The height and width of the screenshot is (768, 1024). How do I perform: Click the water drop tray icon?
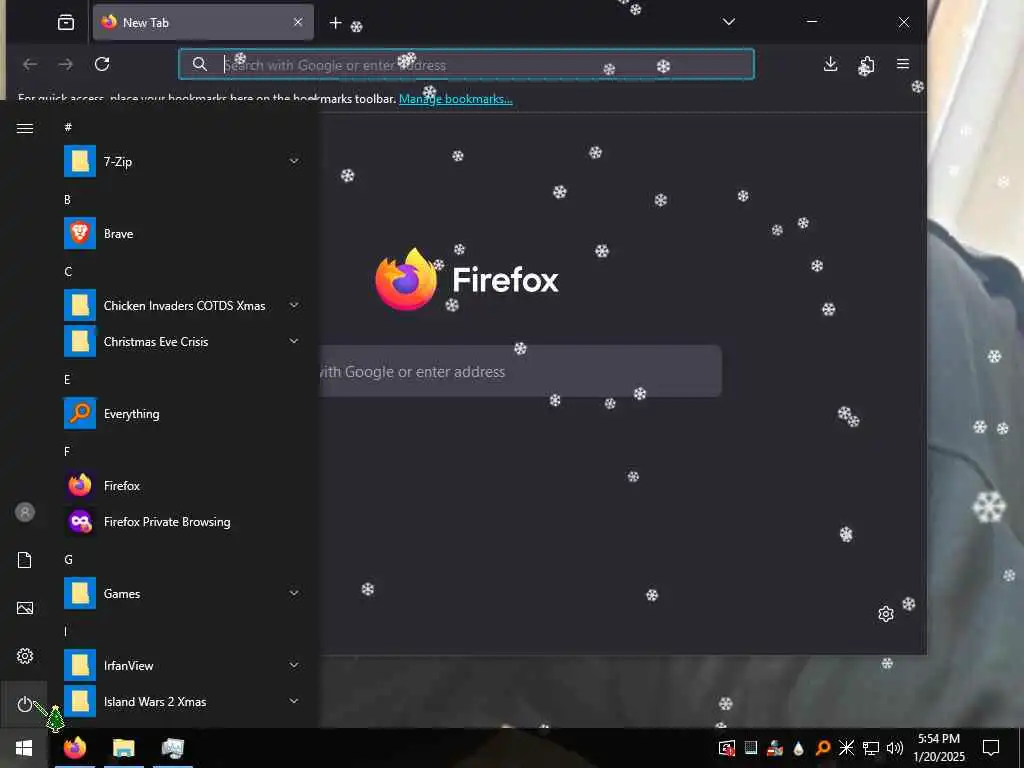[799, 748]
